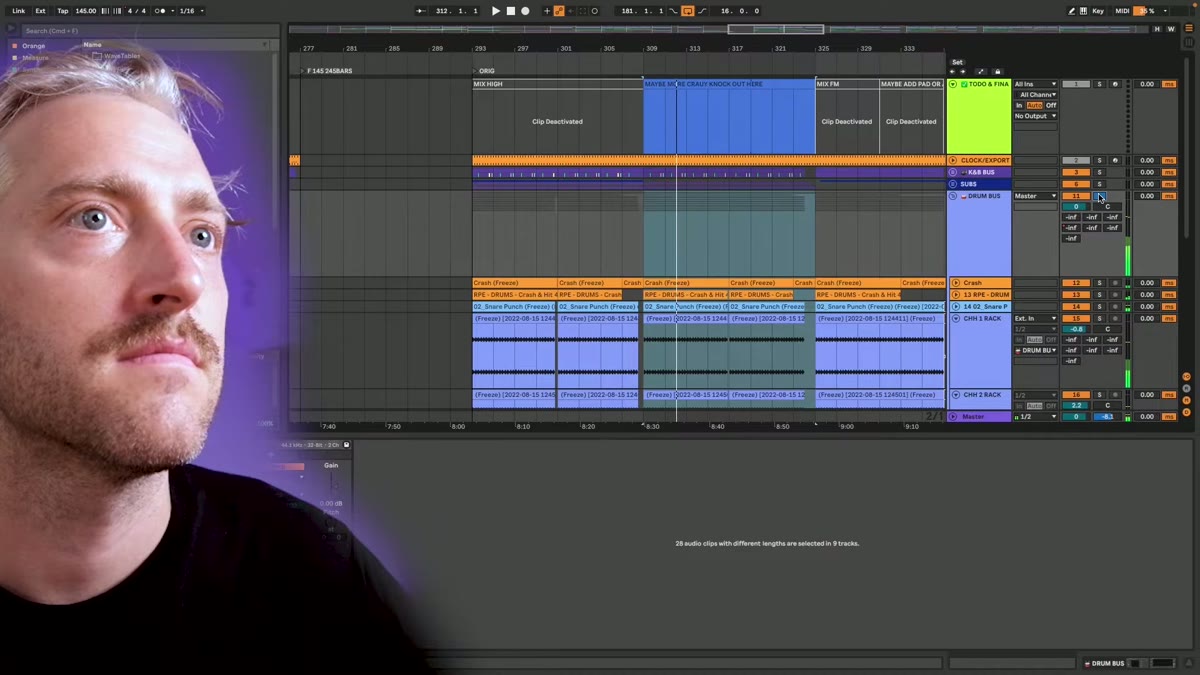Open the 1/16 quantization menu

point(191,11)
